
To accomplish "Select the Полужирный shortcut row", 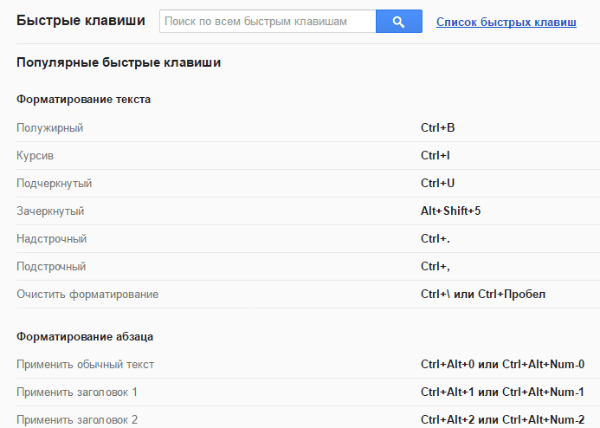I will point(308,128).
